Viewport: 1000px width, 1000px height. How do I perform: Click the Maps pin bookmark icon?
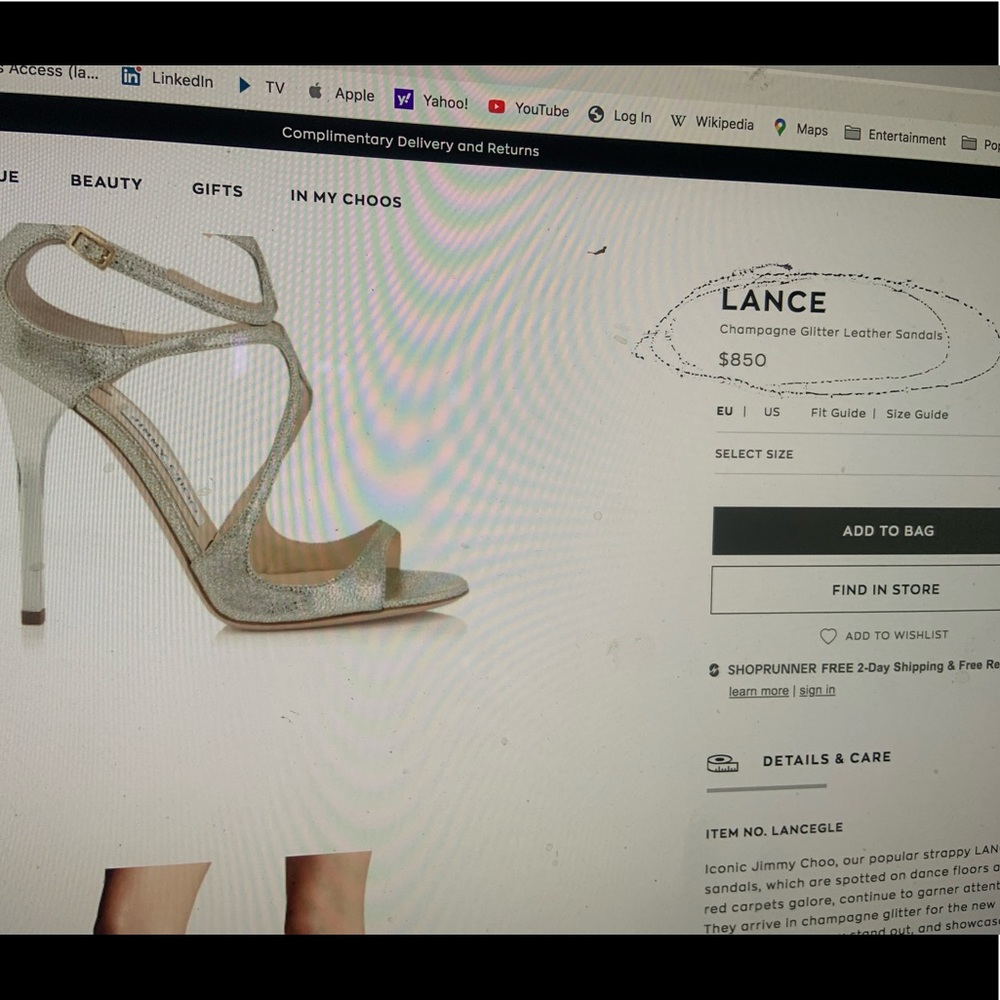click(779, 127)
